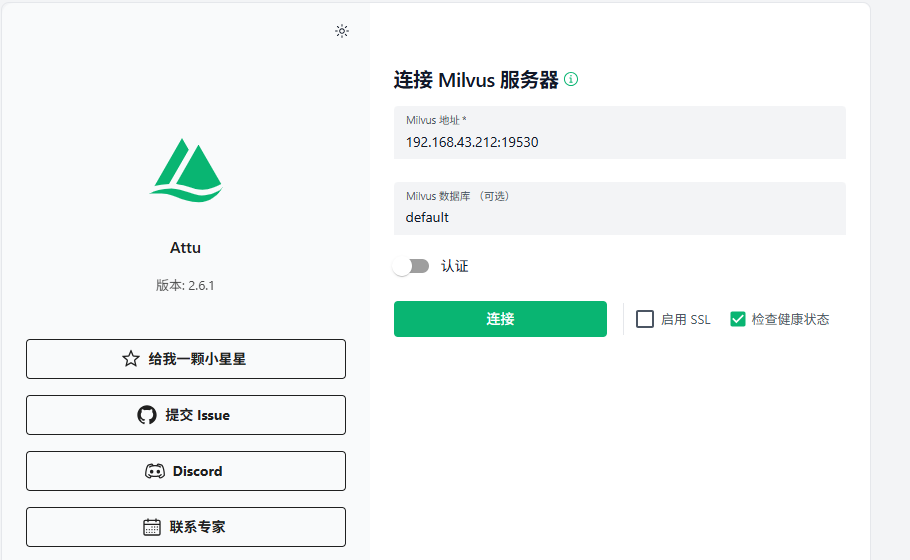The width and height of the screenshot is (910, 560).
Task: Click the 连接 Milvus 服务器 heading
Action: point(476,80)
